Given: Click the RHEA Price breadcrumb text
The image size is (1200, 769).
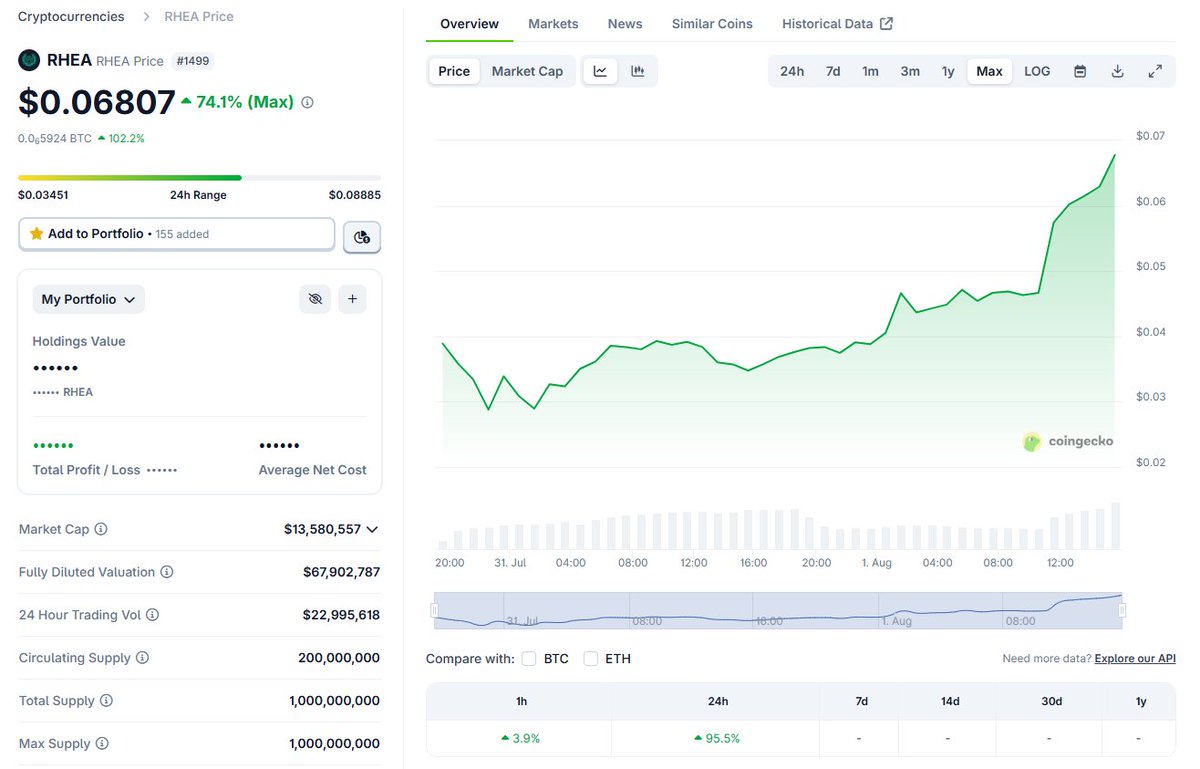Looking at the screenshot, I should pos(199,16).
